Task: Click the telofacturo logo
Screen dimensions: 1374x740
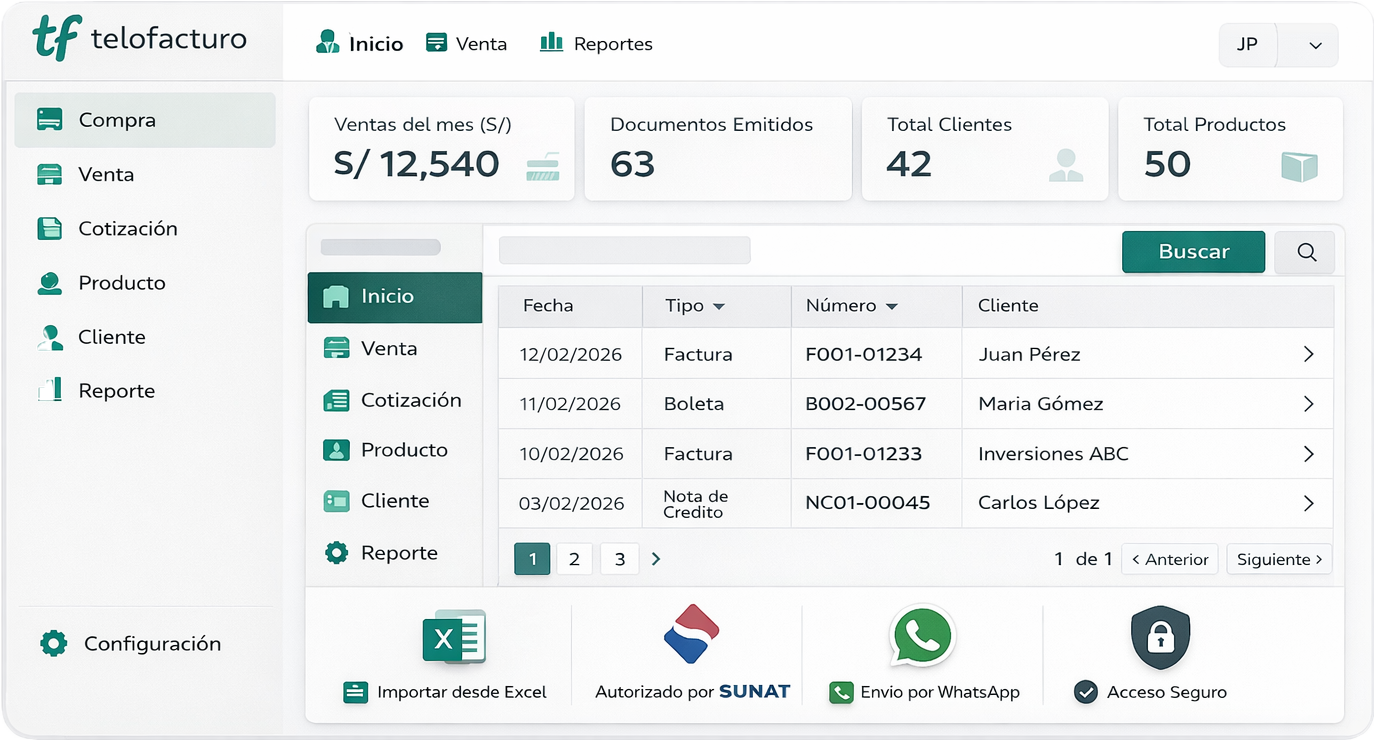Action: pyautogui.click(x=140, y=39)
